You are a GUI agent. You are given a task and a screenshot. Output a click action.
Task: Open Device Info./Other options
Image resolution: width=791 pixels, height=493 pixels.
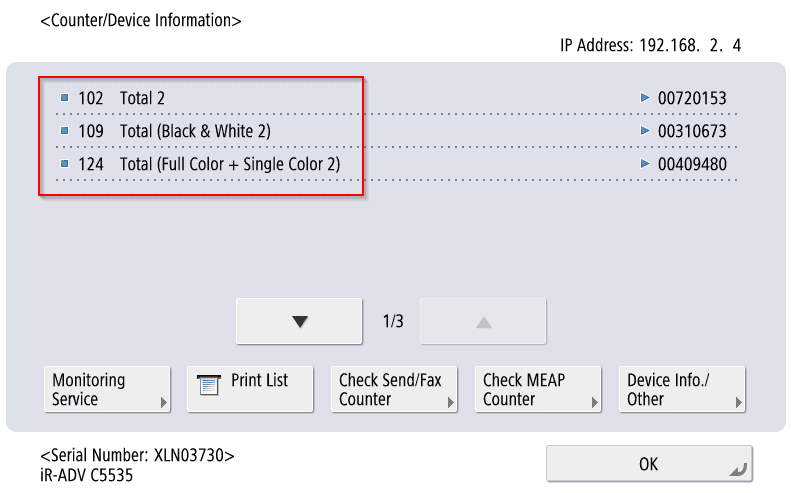click(682, 390)
